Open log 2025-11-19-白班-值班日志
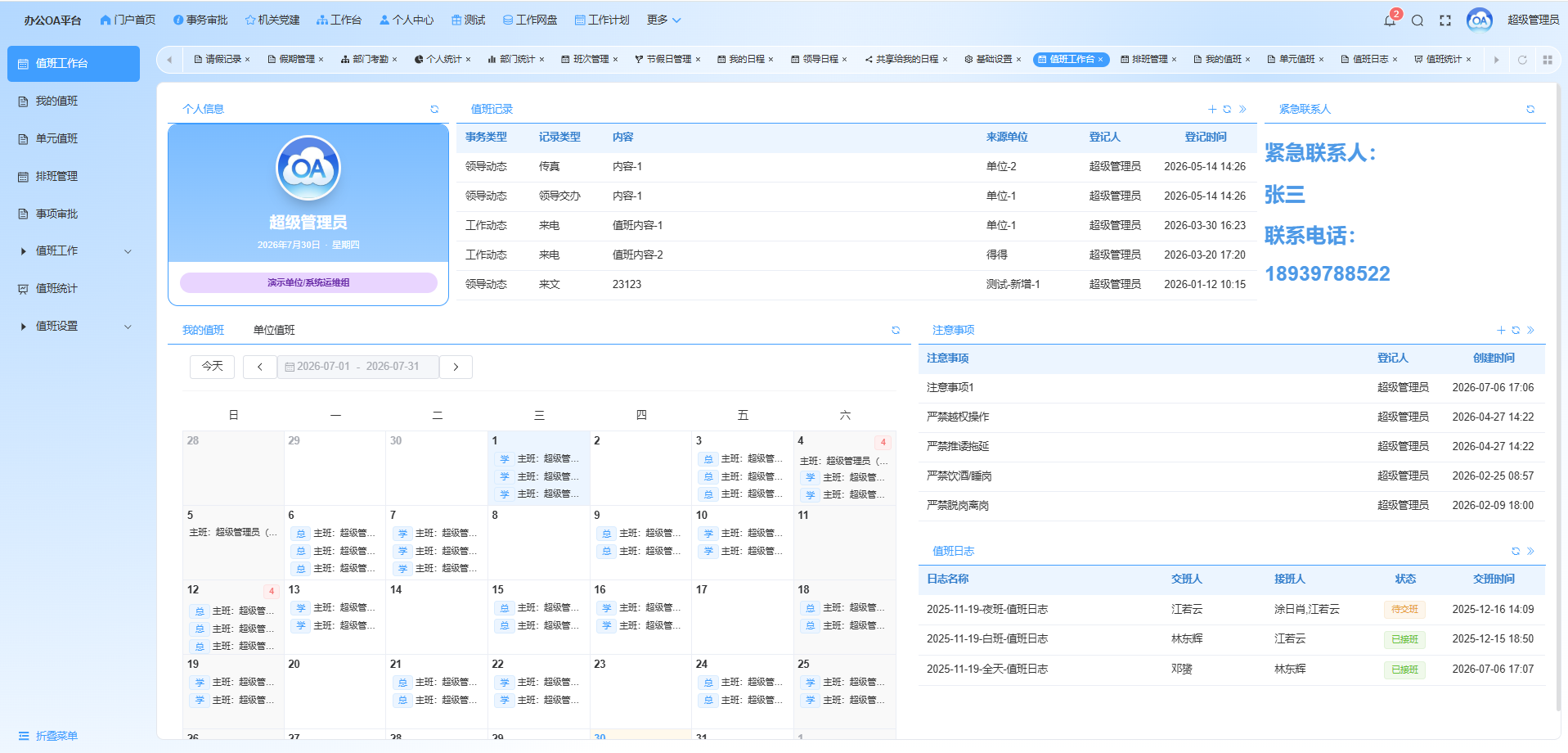Image resolution: width=1568 pixels, height=753 pixels. (x=987, y=639)
